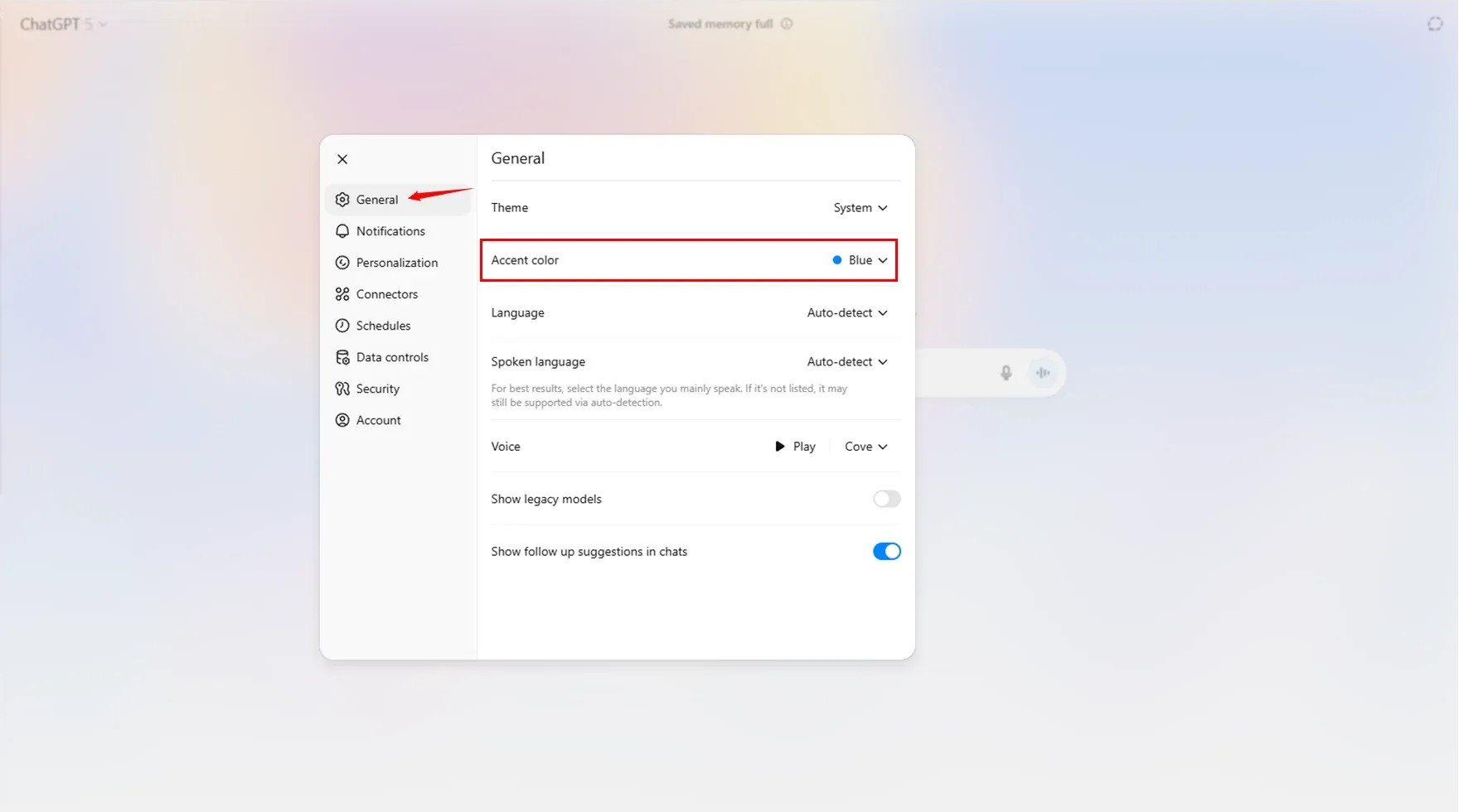The width and height of the screenshot is (1459, 812).
Task: Click the Spoken language label
Action: coord(538,362)
